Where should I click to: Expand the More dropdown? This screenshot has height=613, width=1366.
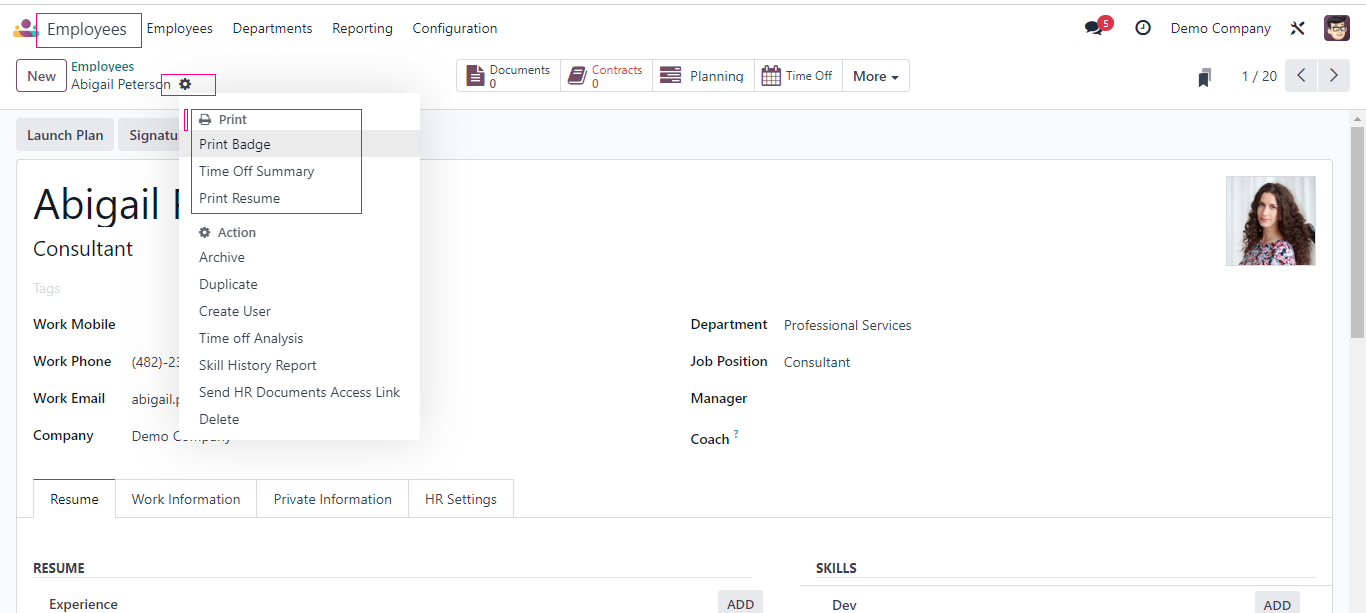coord(876,76)
